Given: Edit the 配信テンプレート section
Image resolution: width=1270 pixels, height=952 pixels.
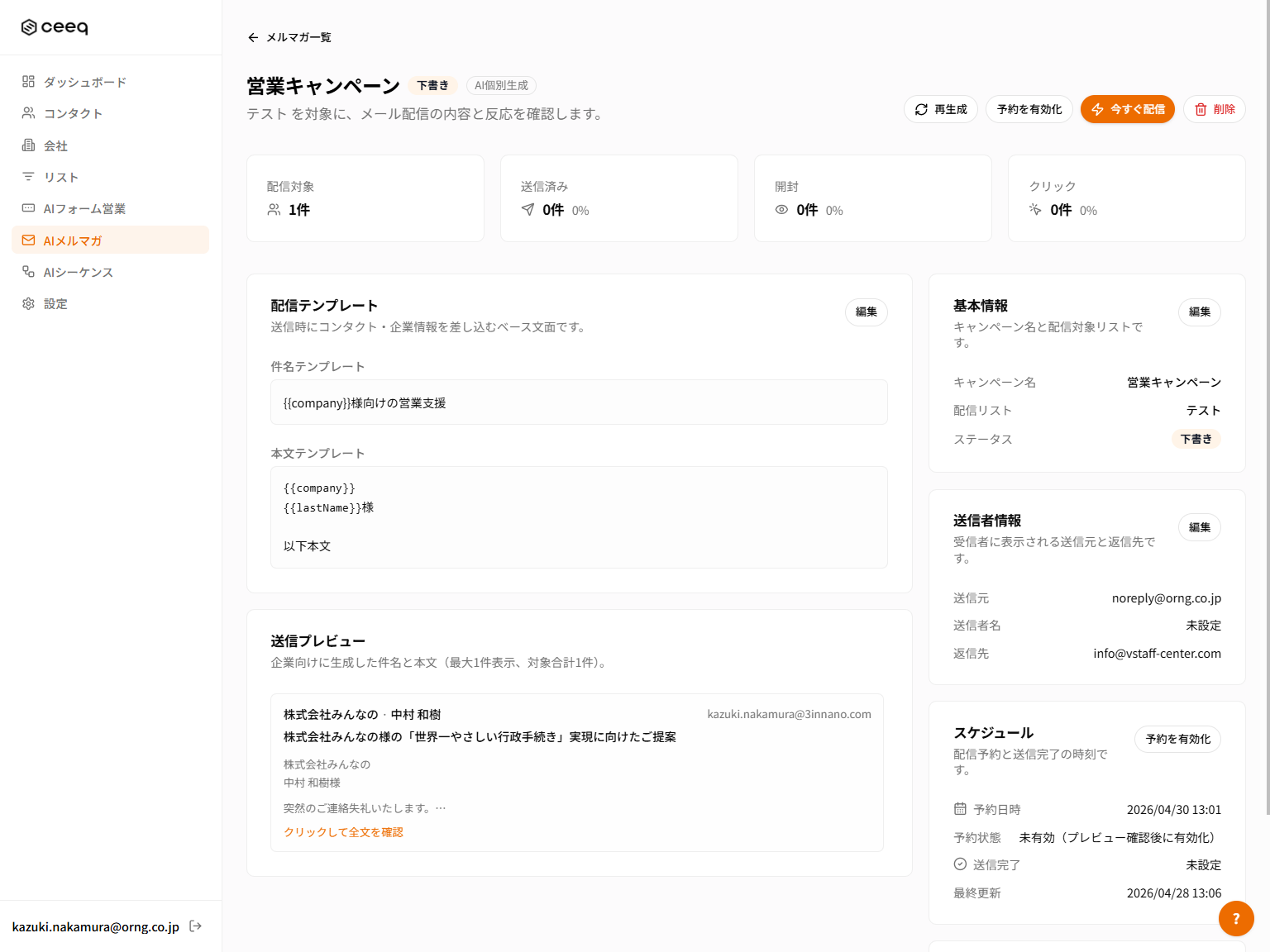Looking at the screenshot, I should point(867,312).
